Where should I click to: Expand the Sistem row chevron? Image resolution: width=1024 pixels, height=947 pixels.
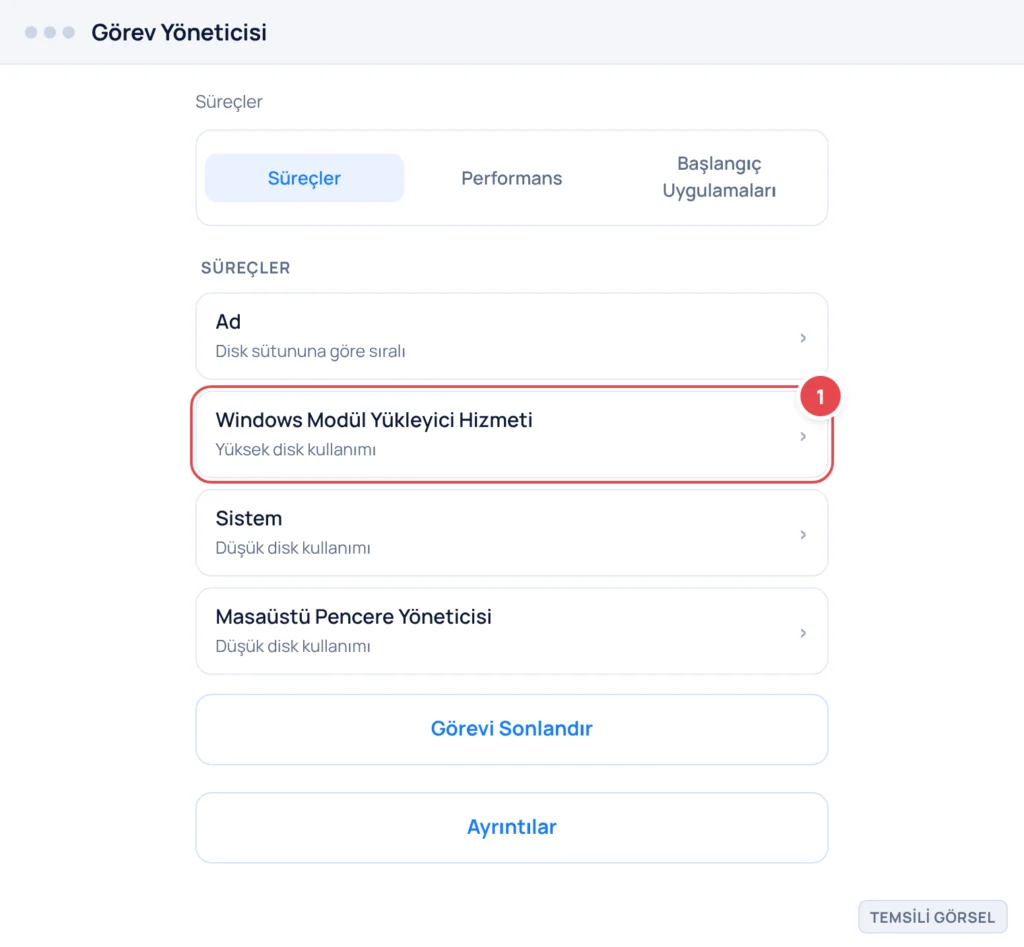(x=803, y=534)
